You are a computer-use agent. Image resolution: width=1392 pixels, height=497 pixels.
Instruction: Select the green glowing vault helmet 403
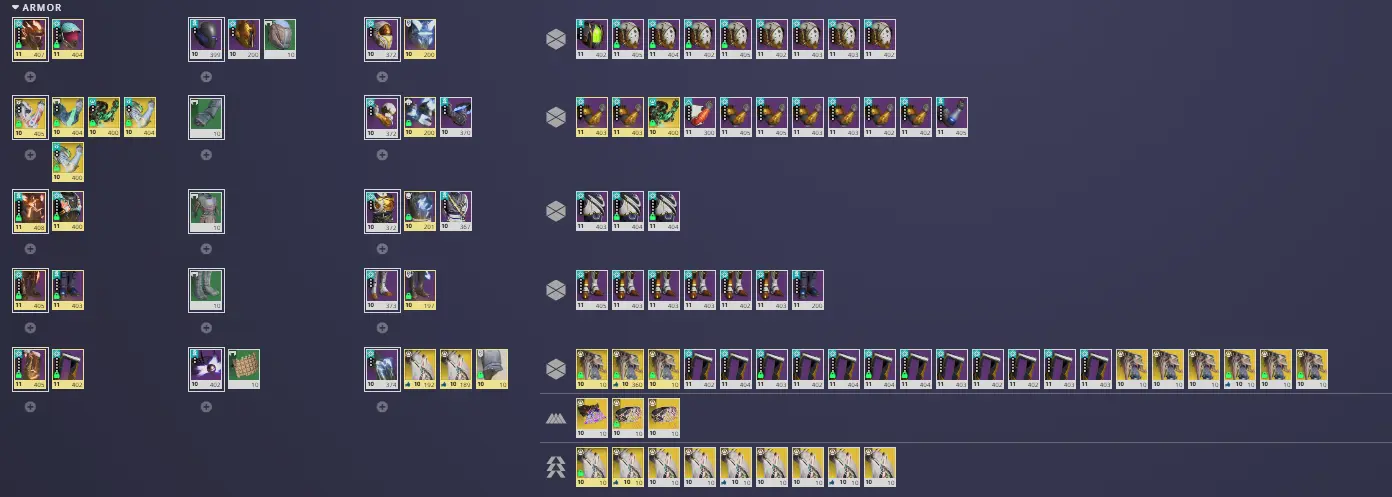pos(592,39)
